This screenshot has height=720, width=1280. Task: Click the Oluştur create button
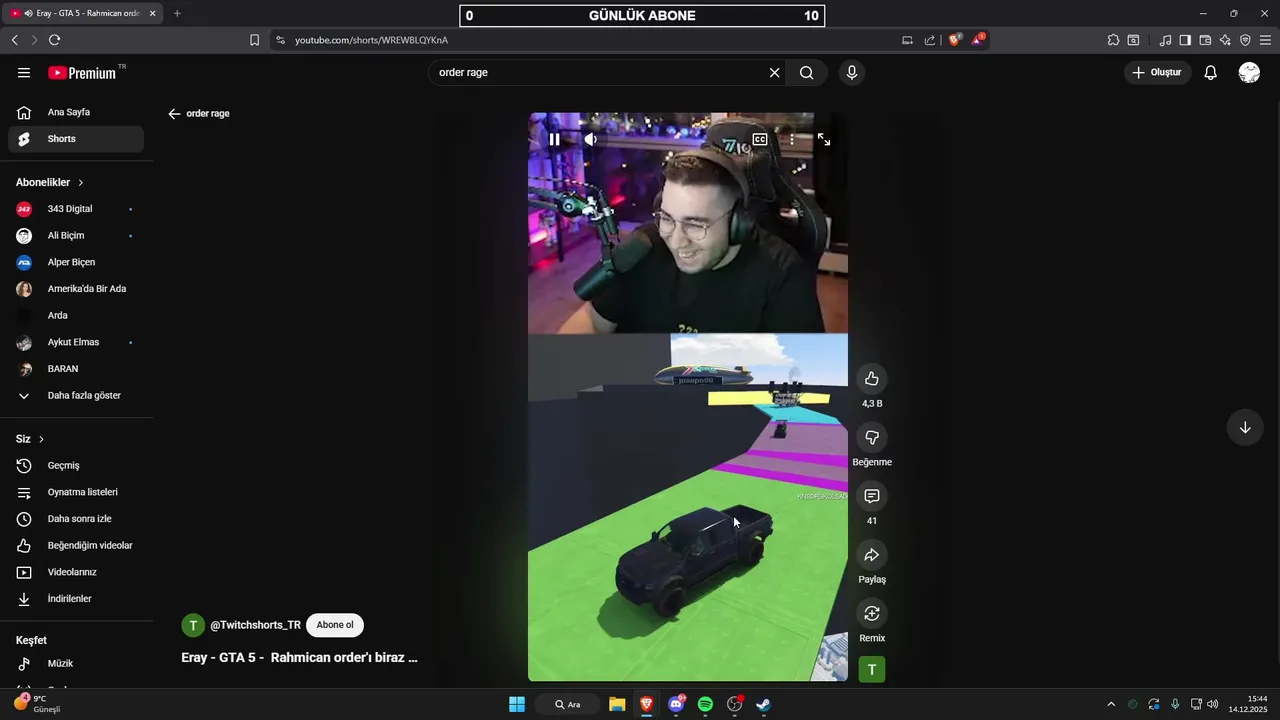pyautogui.click(x=1157, y=73)
